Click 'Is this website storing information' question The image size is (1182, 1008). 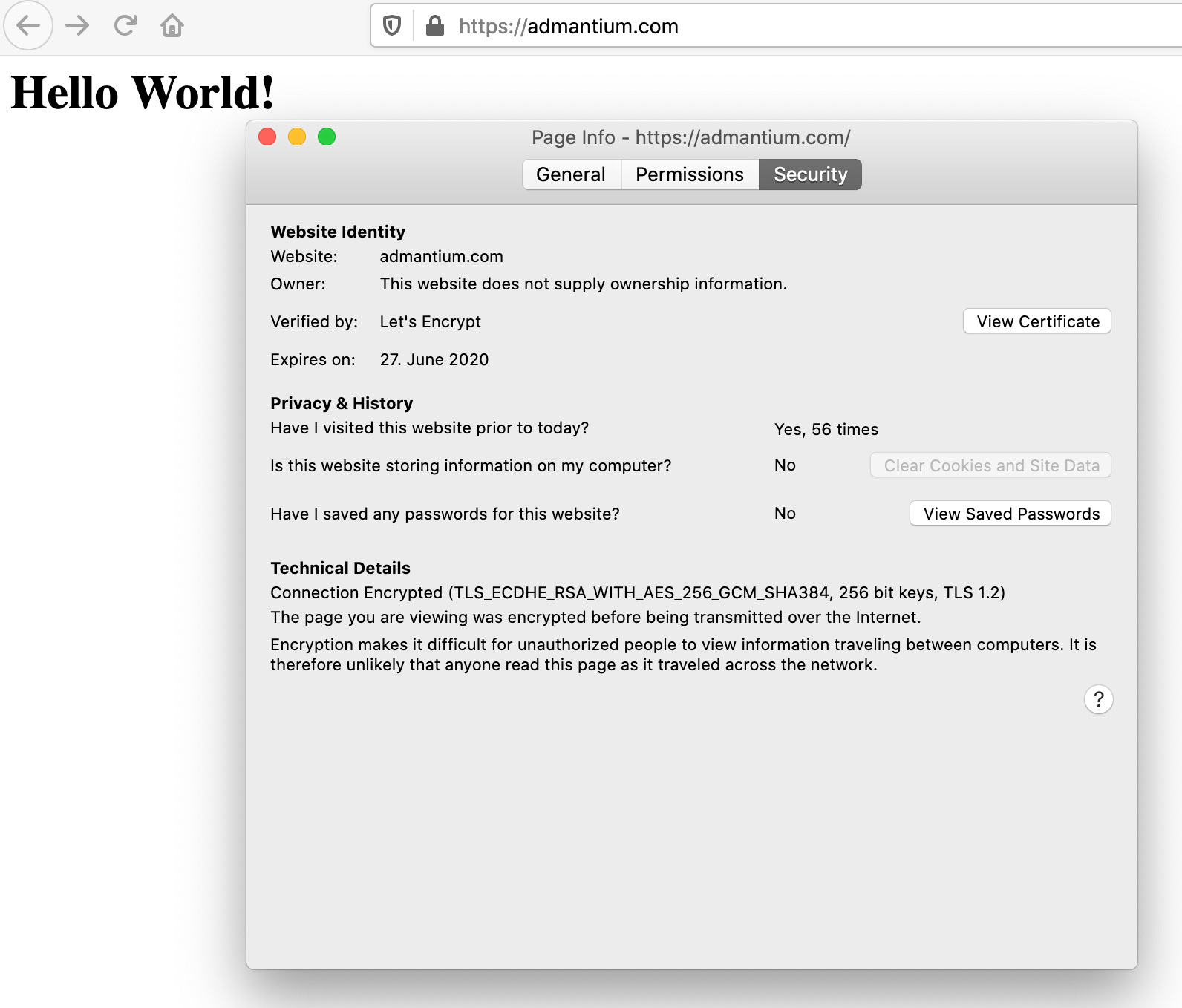coord(471,466)
